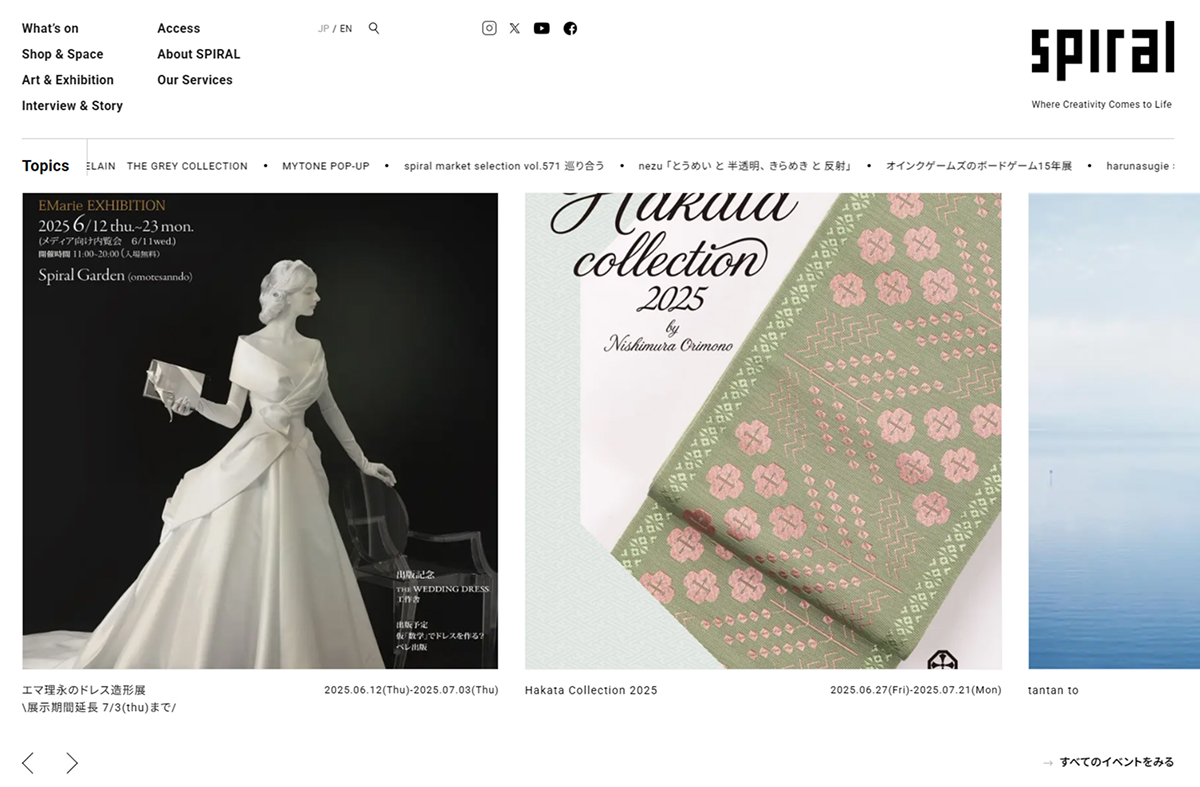
Task: Click date 2025.06.12(Thu)-2025.07.03(Thu)
Action: (411, 690)
